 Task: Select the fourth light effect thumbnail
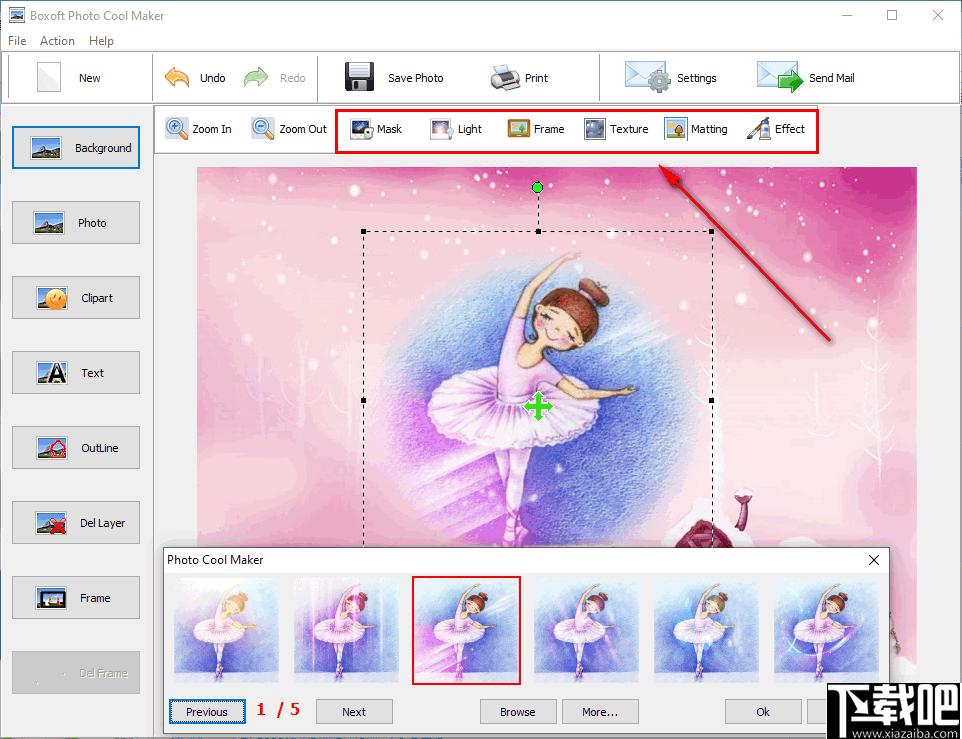[x=586, y=630]
